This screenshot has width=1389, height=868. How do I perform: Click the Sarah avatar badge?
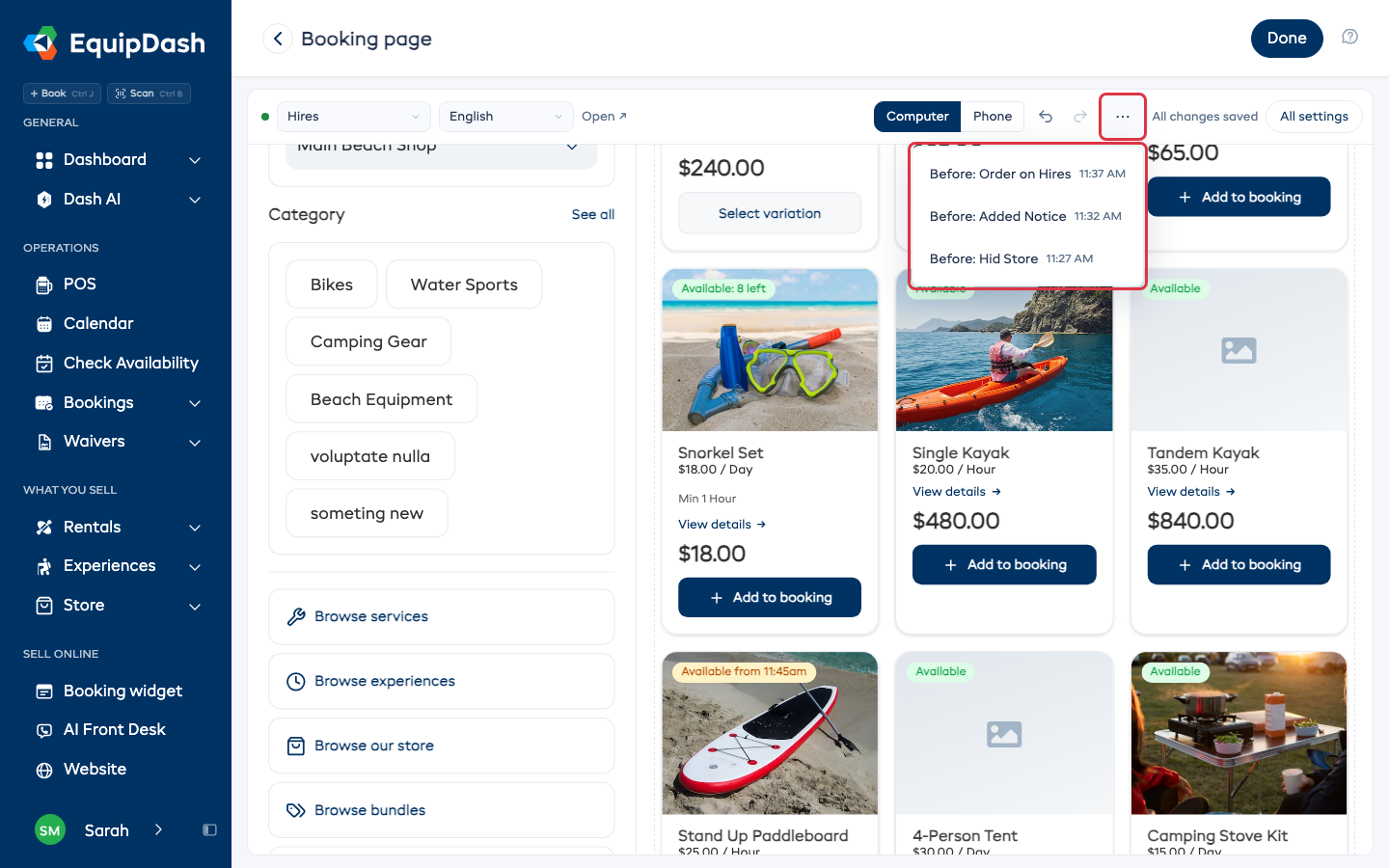50,830
